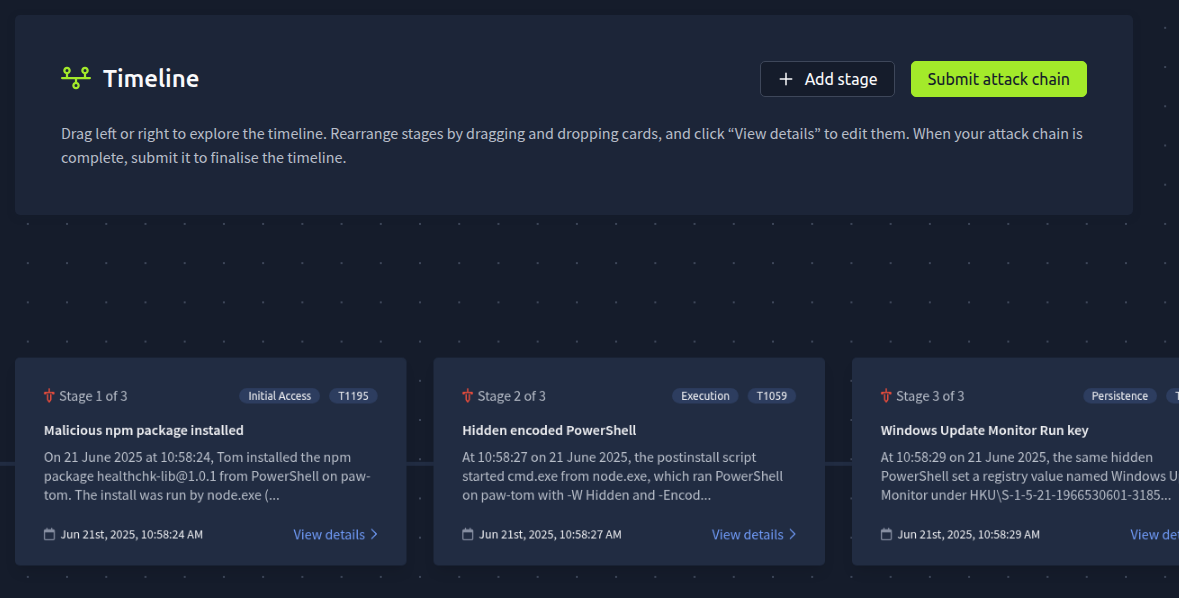The image size is (1179, 598).
Task: Click the red icon beside Stage 1 of 3
Action: tap(49, 396)
